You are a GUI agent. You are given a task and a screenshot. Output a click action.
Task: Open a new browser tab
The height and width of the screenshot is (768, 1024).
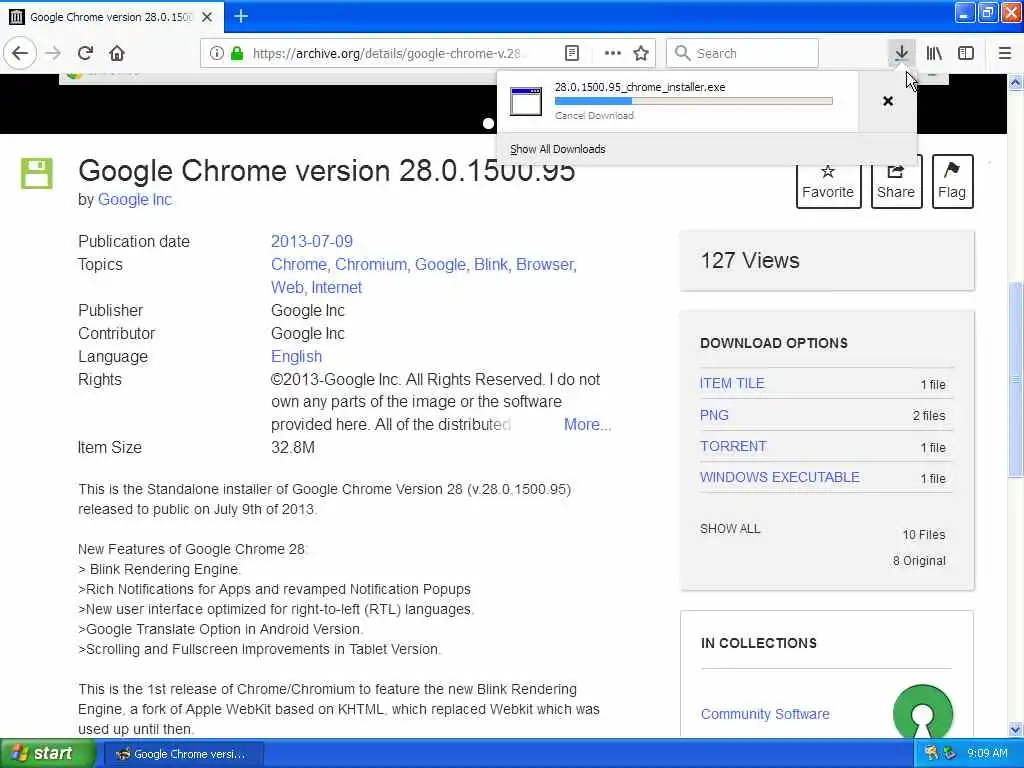point(241,16)
